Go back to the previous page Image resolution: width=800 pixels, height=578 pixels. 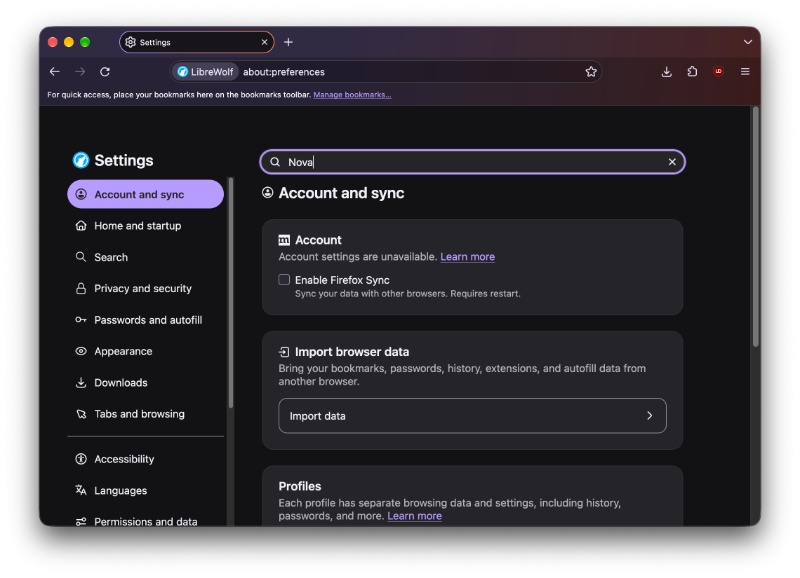(55, 72)
